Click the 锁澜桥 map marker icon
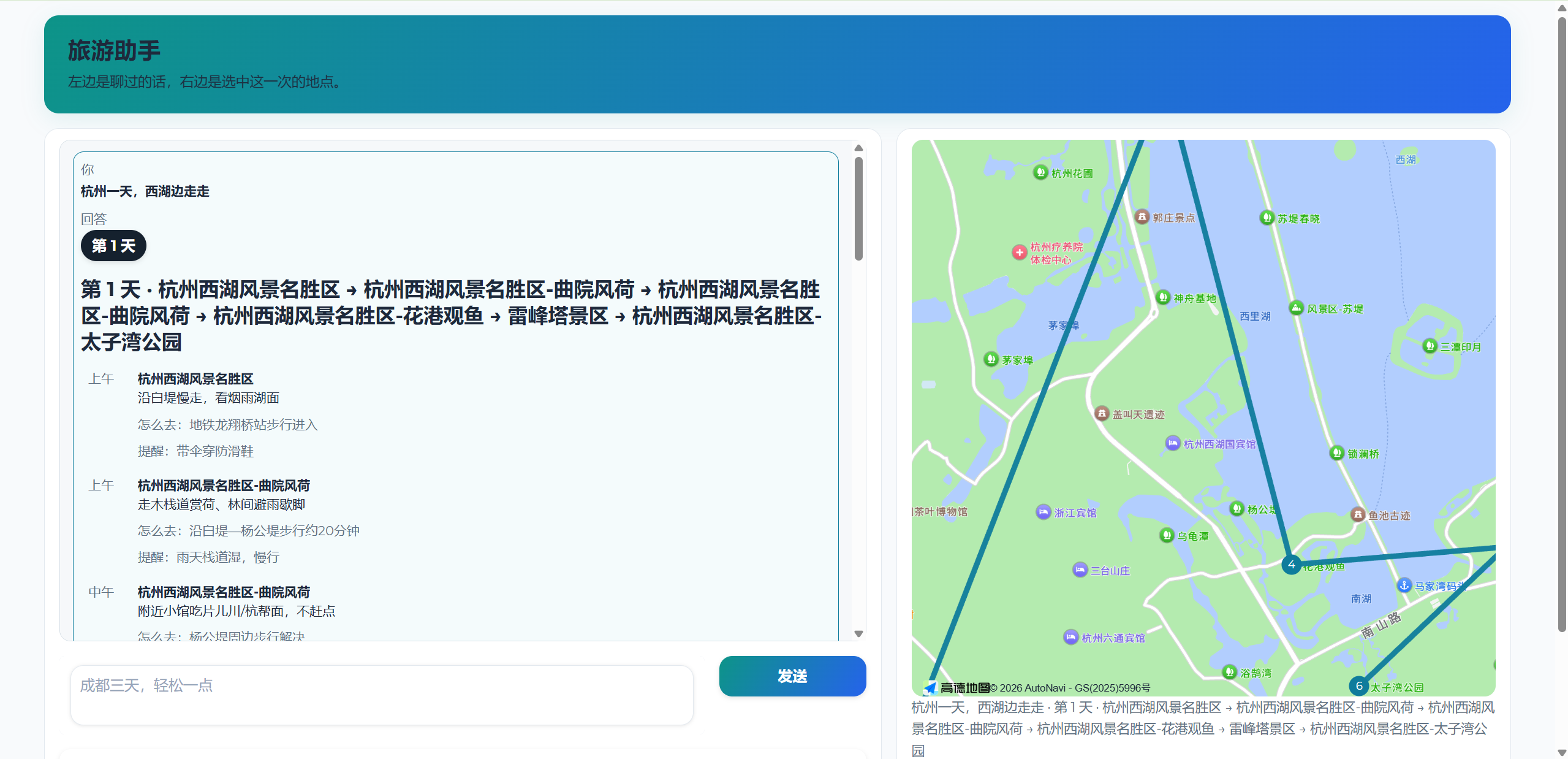This screenshot has width=1568, height=759. pos(1336,452)
